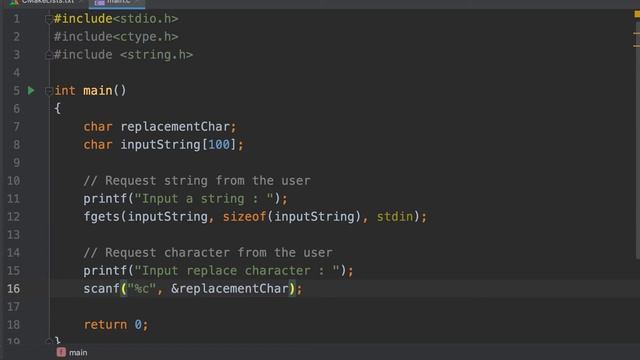Image resolution: width=640 pixels, height=360 pixels.
Task: Place cursor on #include<stdio.h>
Action: tap(116, 19)
